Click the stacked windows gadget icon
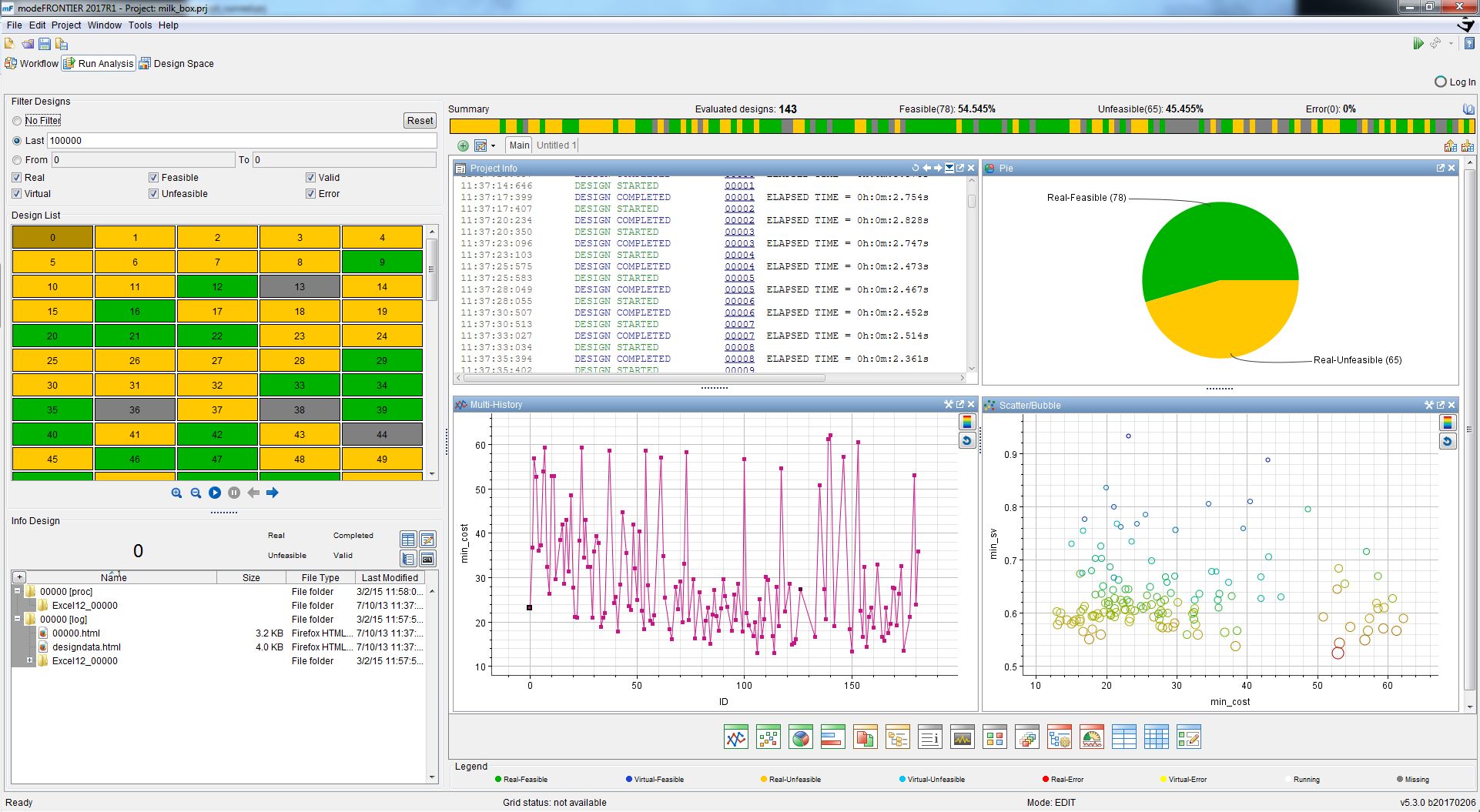Image resolution: width=1480 pixels, height=812 pixels. [x=1027, y=737]
